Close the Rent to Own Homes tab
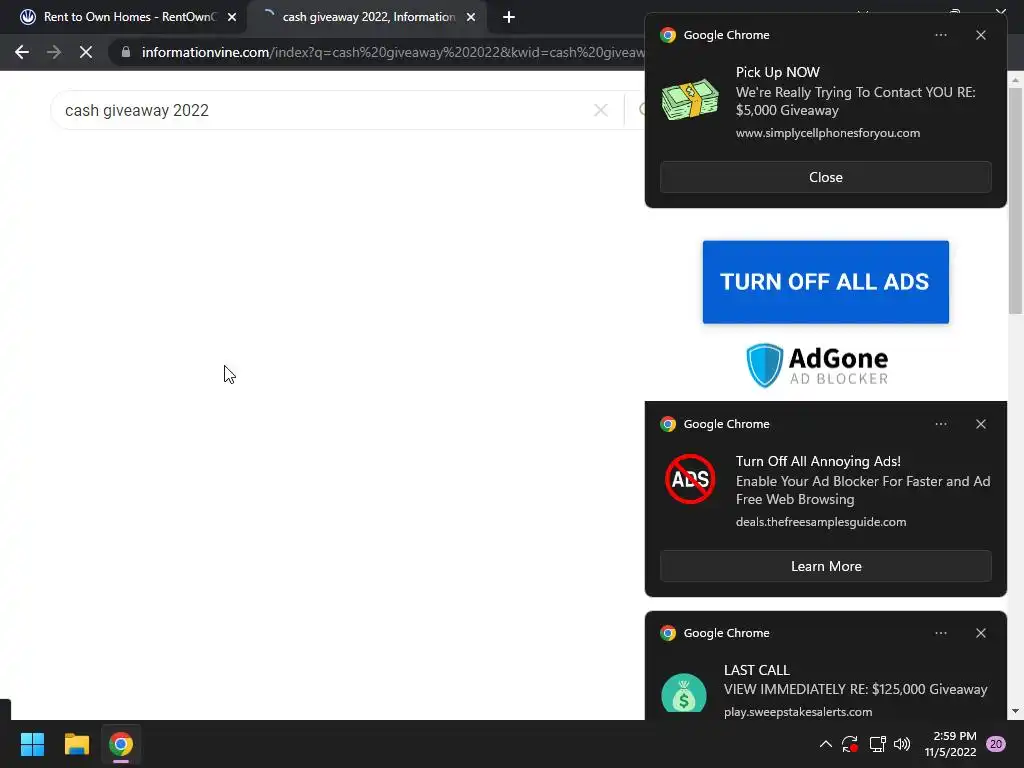The image size is (1024, 768). click(232, 17)
